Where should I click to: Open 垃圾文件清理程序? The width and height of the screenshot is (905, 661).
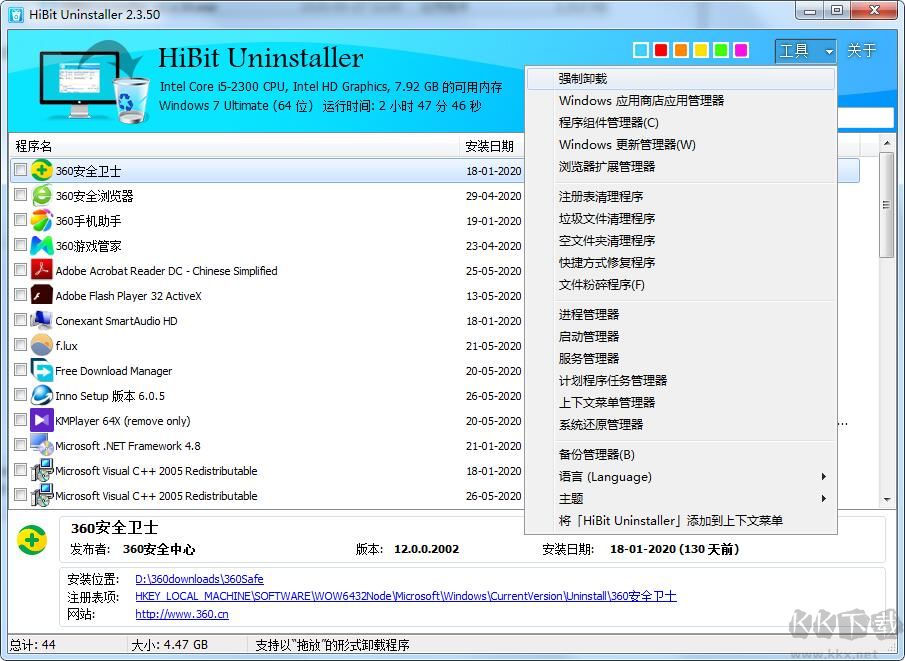682,218
